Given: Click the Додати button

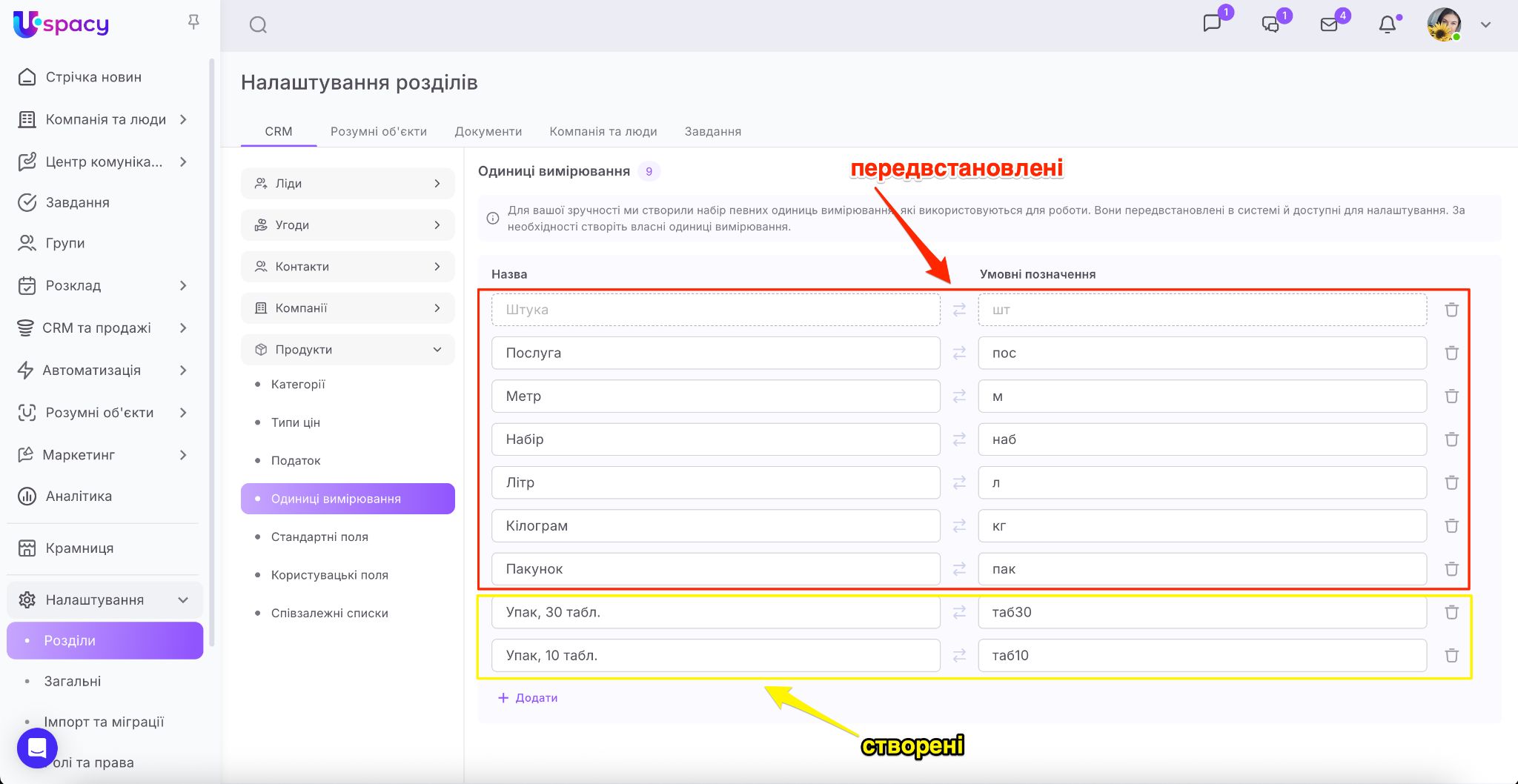Looking at the screenshot, I should click(x=528, y=698).
